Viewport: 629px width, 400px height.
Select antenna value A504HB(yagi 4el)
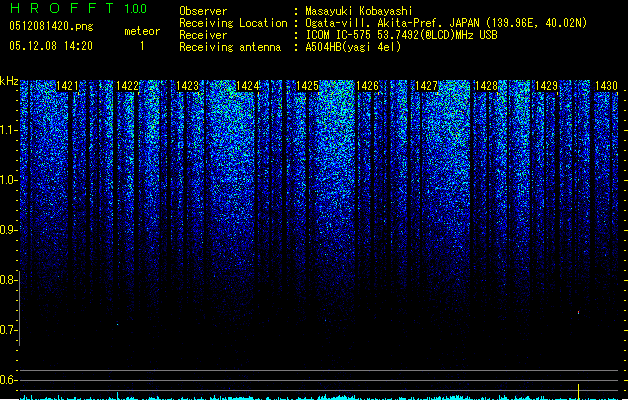[x=353, y=47]
